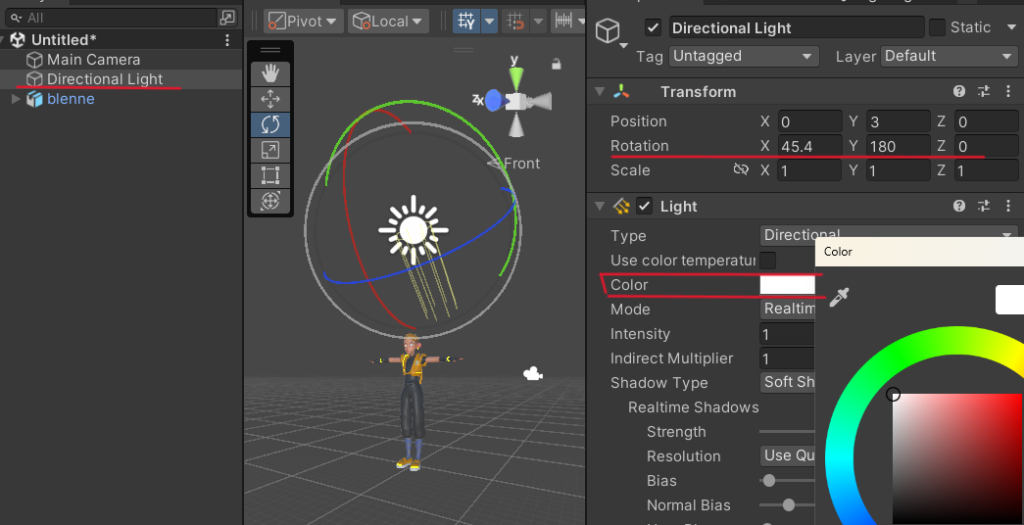Click the color picker eyedropper icon

(x=840, y=297)
